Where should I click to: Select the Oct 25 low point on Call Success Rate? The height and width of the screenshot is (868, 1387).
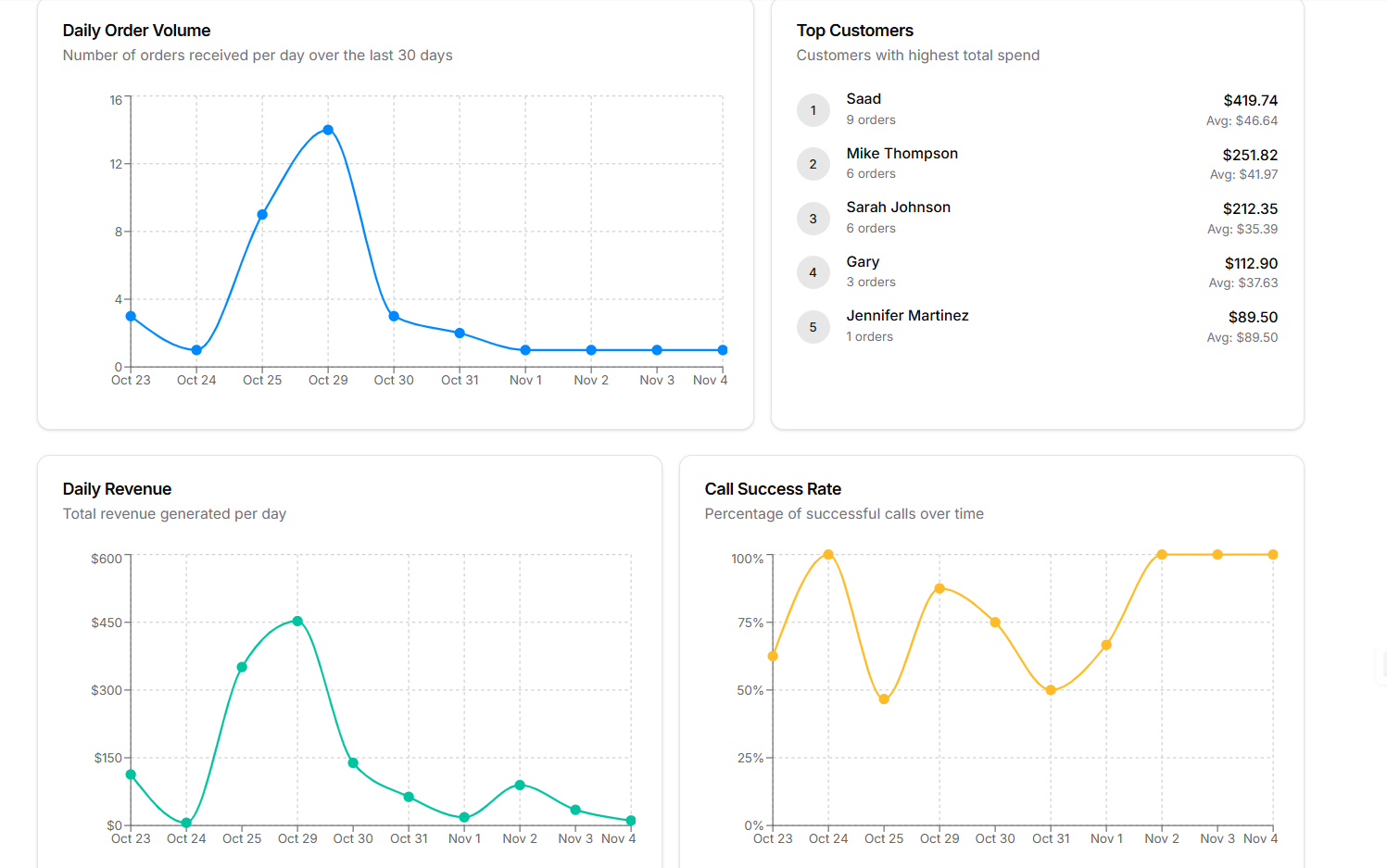884,698
